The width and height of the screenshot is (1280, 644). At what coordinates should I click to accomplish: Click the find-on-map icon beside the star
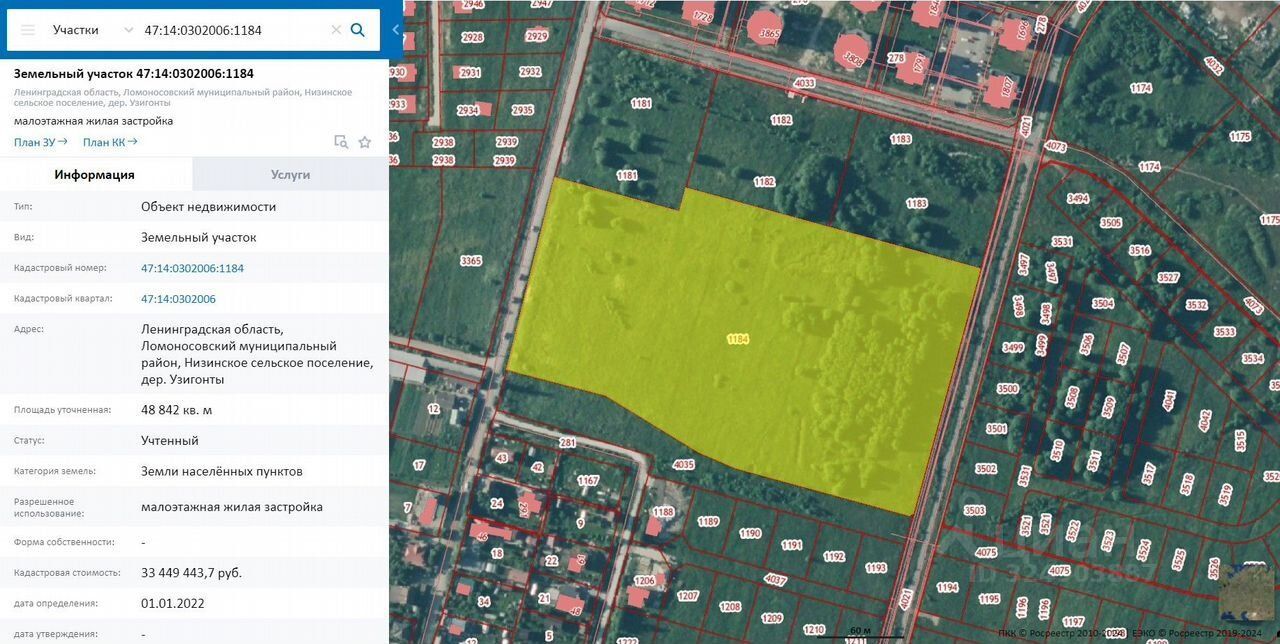pyautogui.click(x=341, y=142)
